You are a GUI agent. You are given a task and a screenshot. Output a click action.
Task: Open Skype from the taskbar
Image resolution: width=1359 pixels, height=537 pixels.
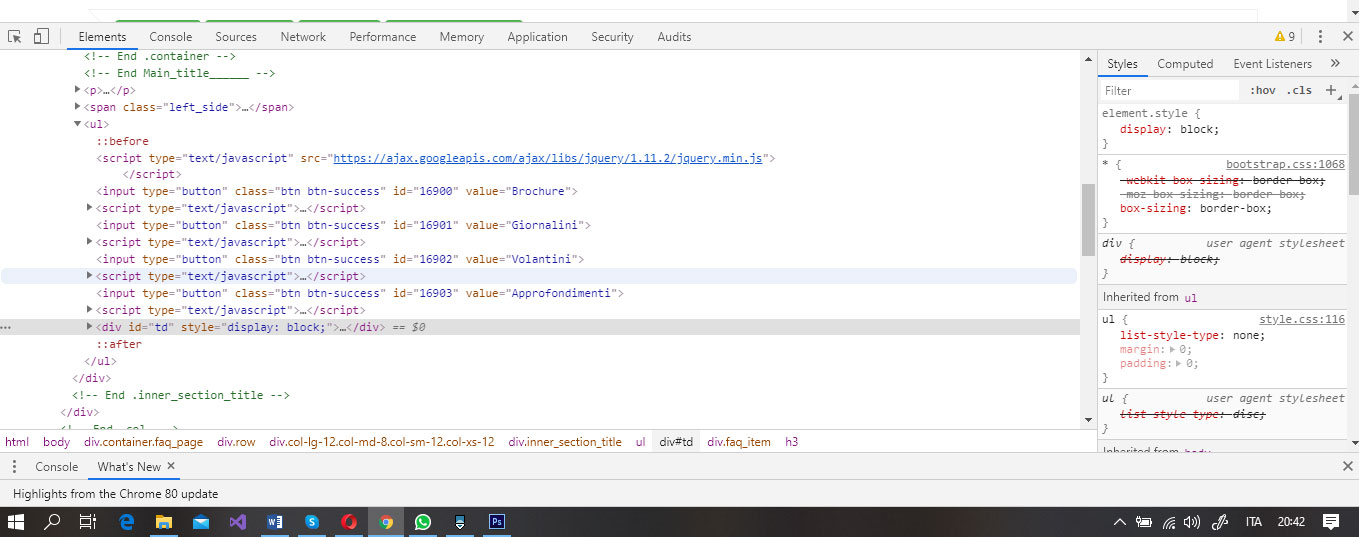coord(312,521)
